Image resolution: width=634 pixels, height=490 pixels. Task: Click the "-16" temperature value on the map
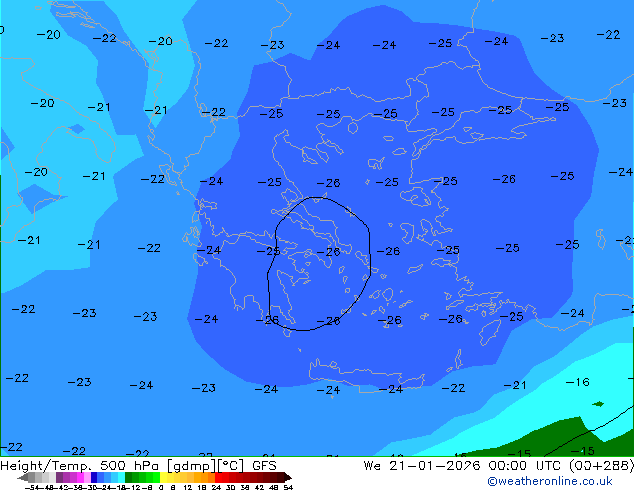tap(577, 382)
